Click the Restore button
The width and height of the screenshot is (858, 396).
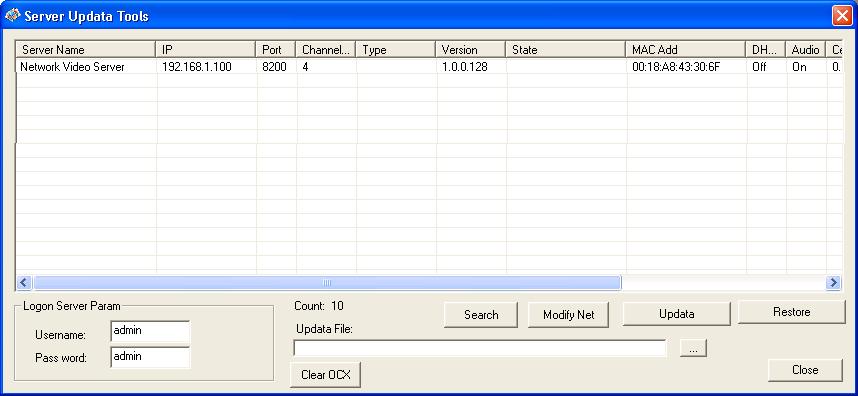tap(791, 312)
